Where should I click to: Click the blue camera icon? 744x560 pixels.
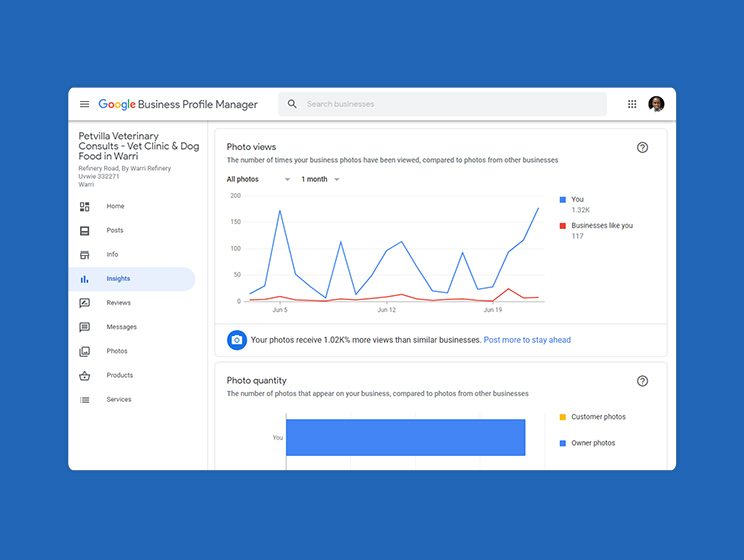(x=237, y=340)
